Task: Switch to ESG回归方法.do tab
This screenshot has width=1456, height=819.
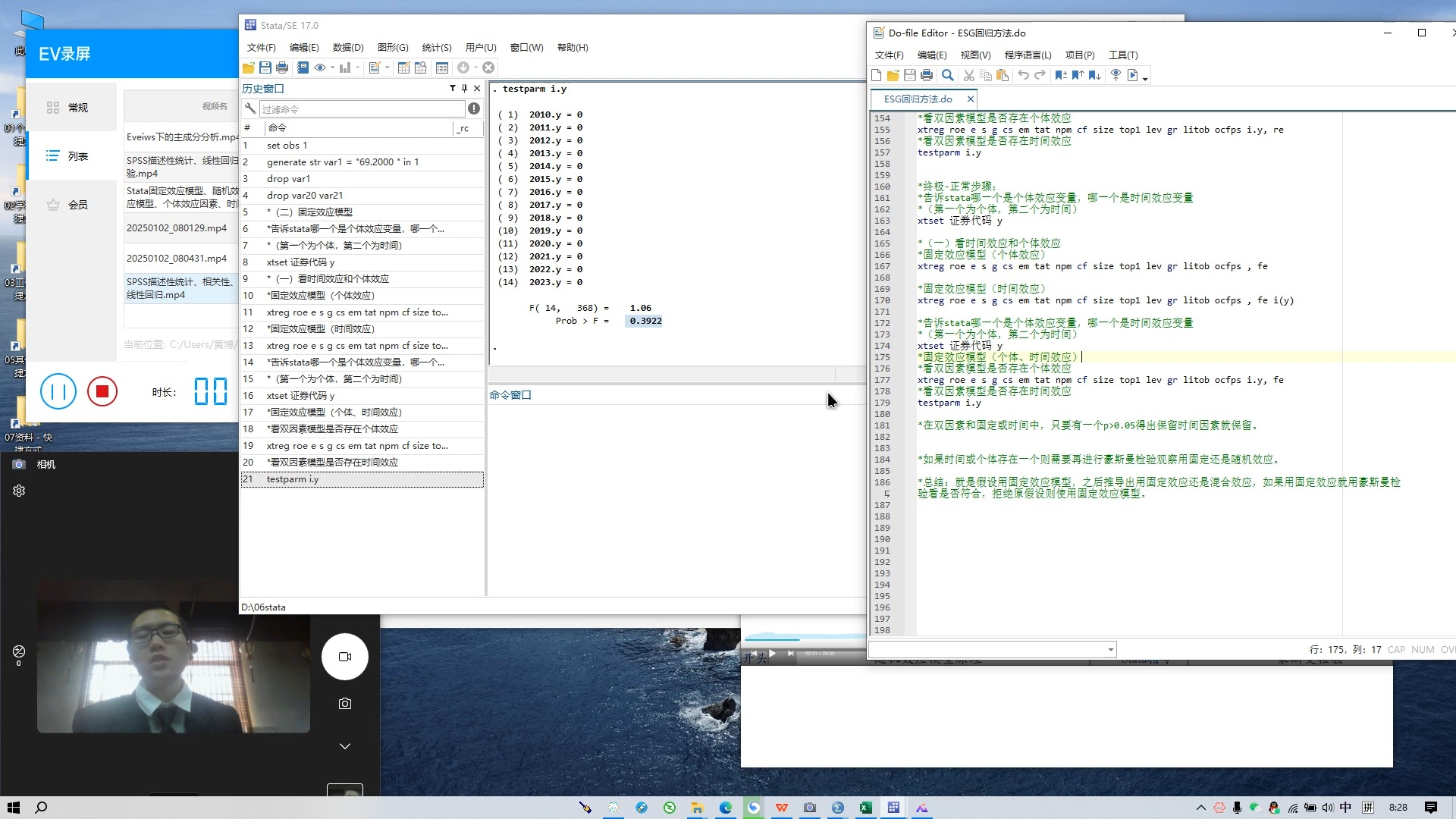Action: [x=918, y=99]
